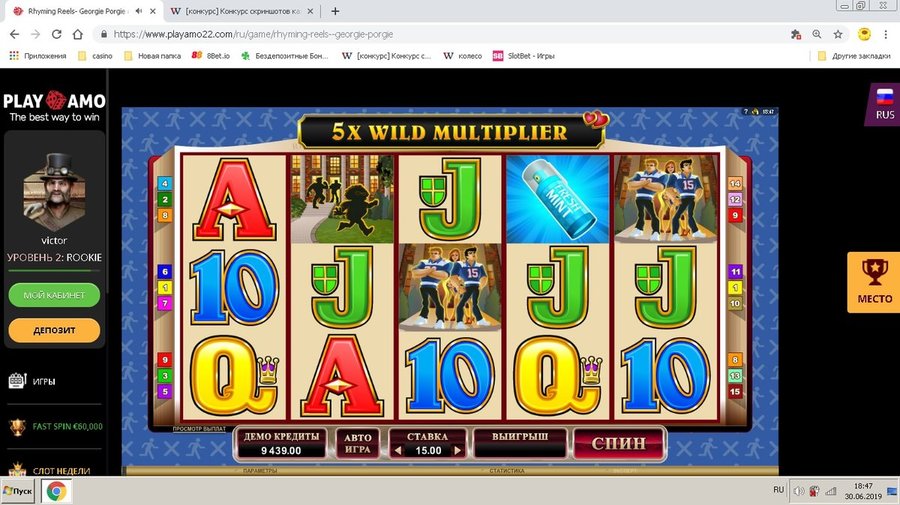Open Chrome from the Windows taskbar
900x505 pixels.
tap(56, 491)
